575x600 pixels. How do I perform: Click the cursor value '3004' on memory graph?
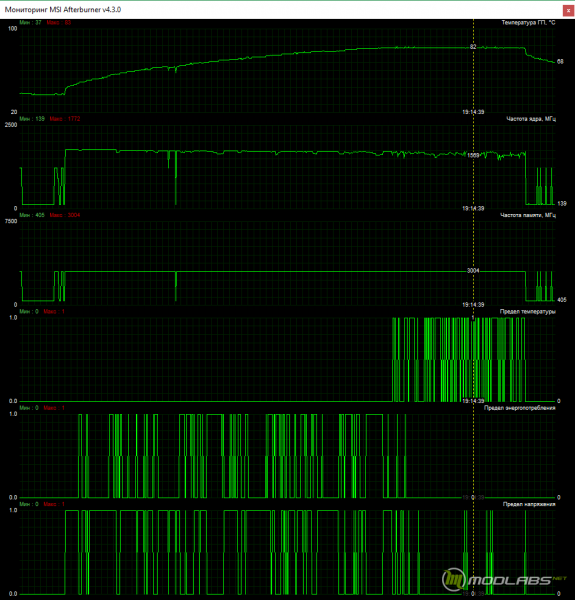[473, 271]
